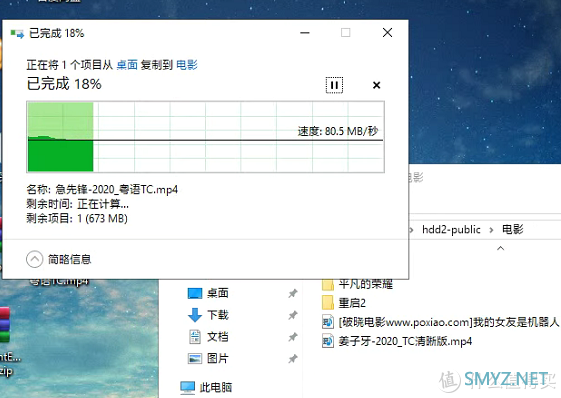Expand chevron before hdd2-public breadcrumb

click(411, 230)
